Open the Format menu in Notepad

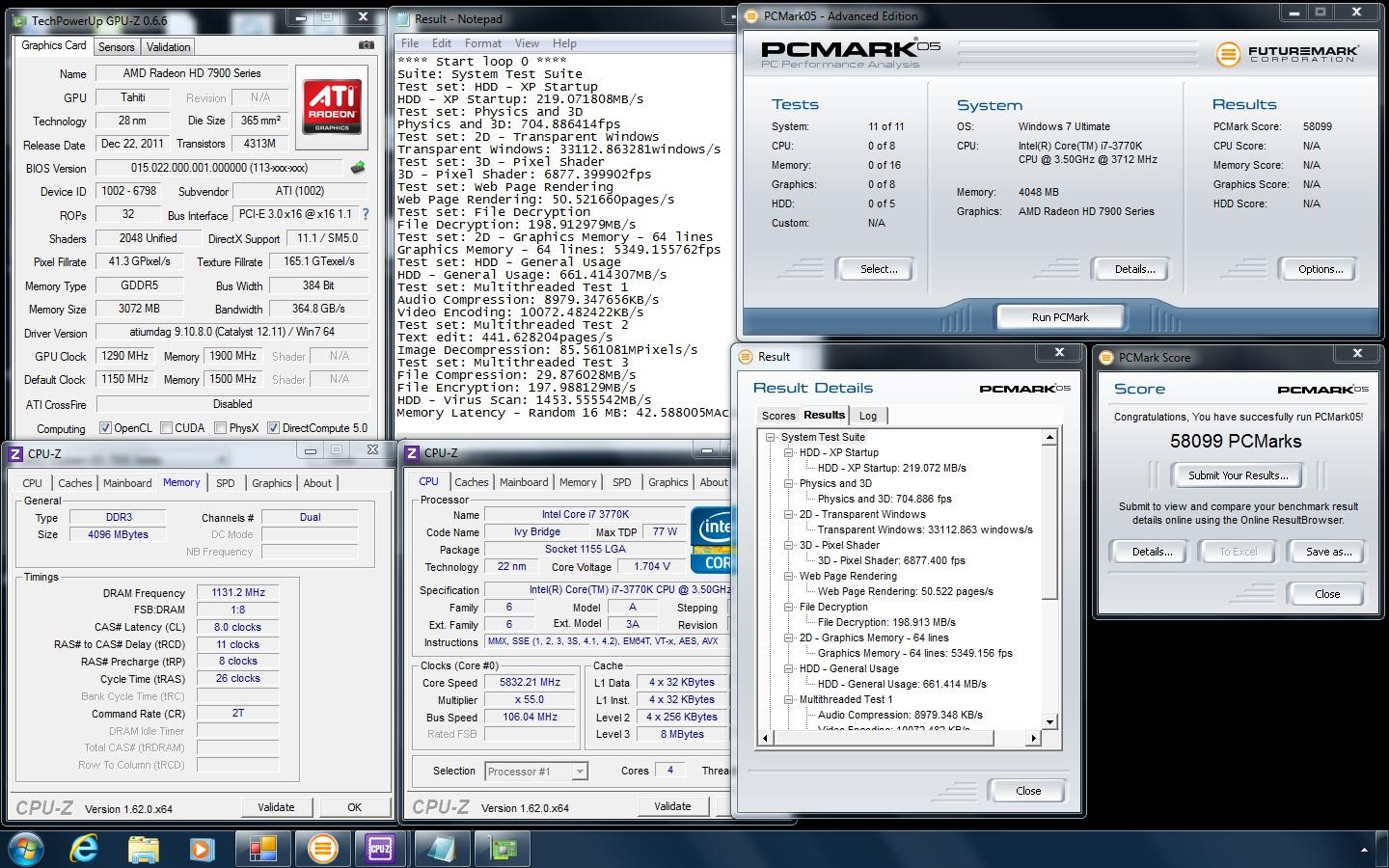tap(482, 43)
